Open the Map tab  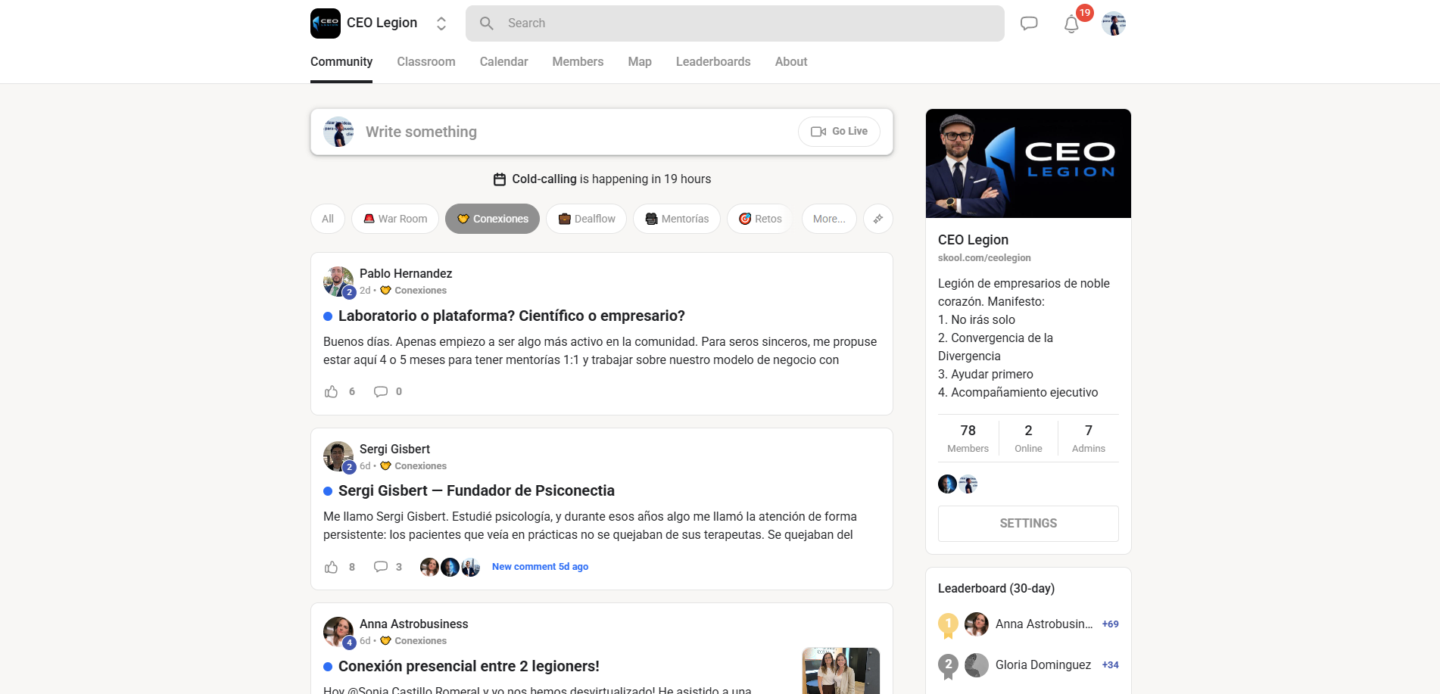tap(640, 62)
